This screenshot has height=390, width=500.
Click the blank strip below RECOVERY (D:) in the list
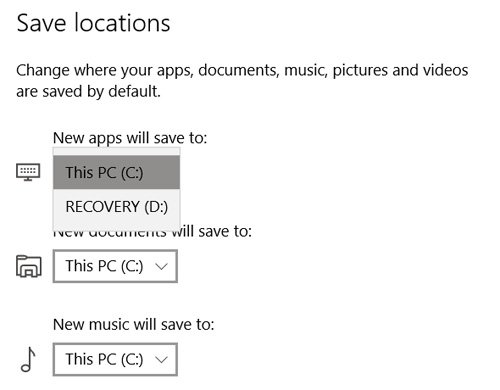(116, 227)
